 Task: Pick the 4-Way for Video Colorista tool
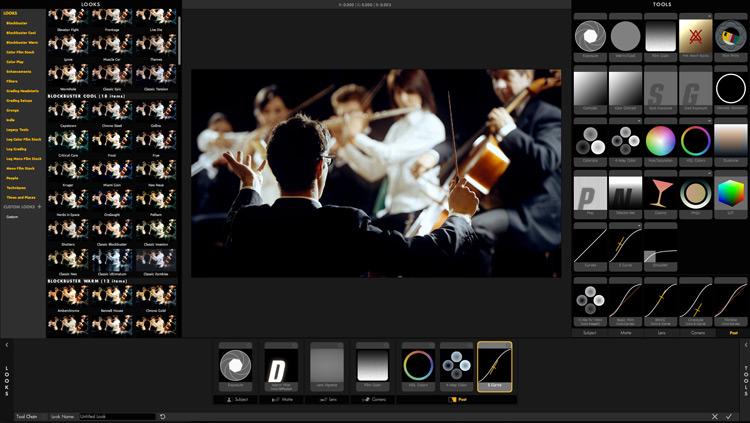590,302
